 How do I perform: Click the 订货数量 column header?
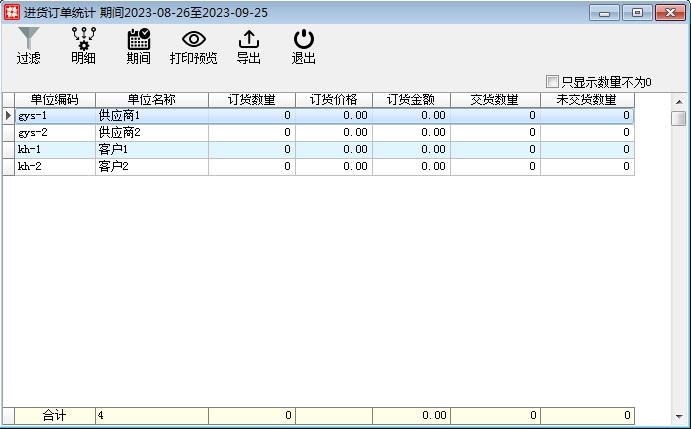point(251,100)
